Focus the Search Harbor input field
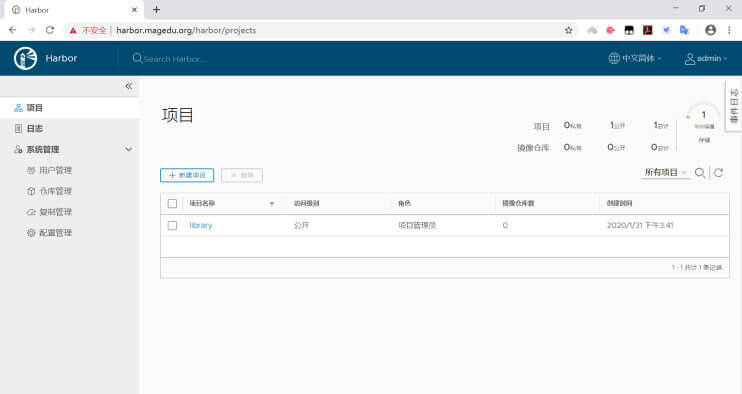Viewport: 742px width, 394px height. pyautogui.click(x=175, y=59)
